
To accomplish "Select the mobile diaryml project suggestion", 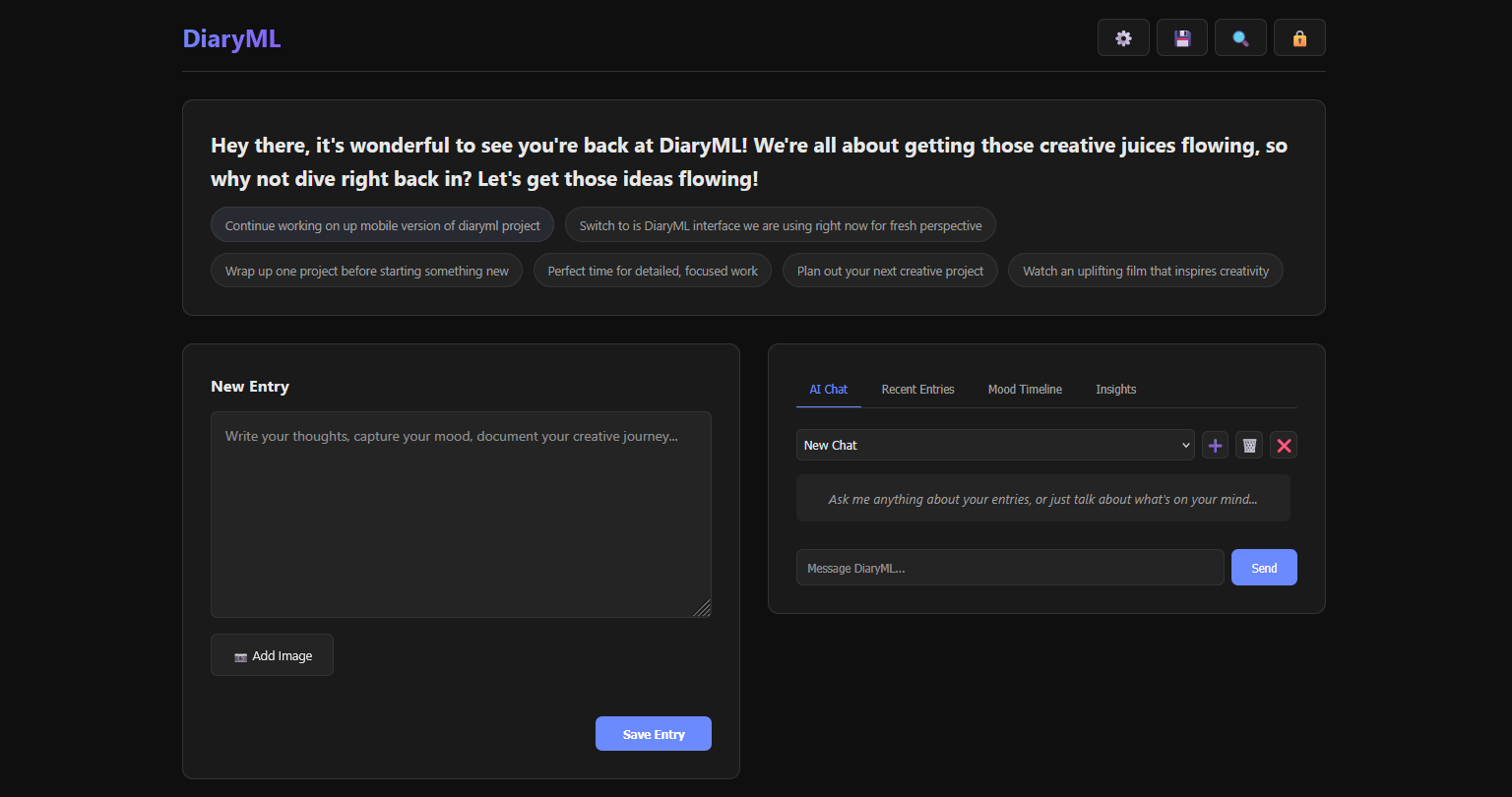I will click(x=382, y=224).
